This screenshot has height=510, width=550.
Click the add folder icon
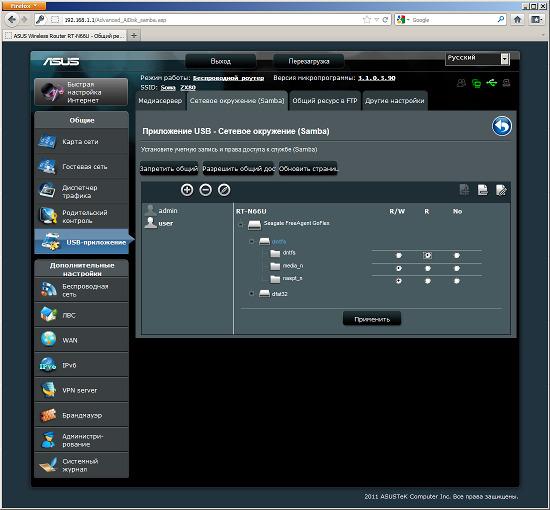(464, 190)
